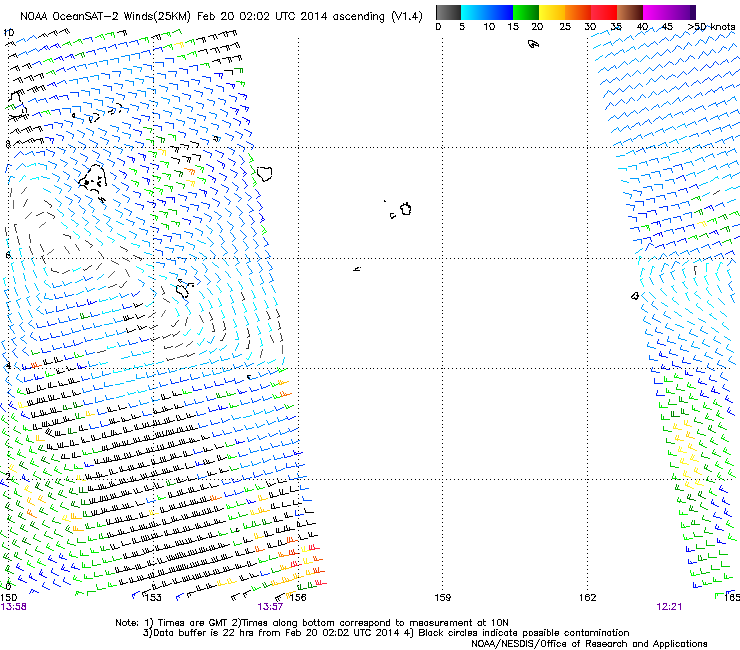Click the gray 0-5 knots color swatch
The width and height of the screenshot is (740, 650).
448,12
